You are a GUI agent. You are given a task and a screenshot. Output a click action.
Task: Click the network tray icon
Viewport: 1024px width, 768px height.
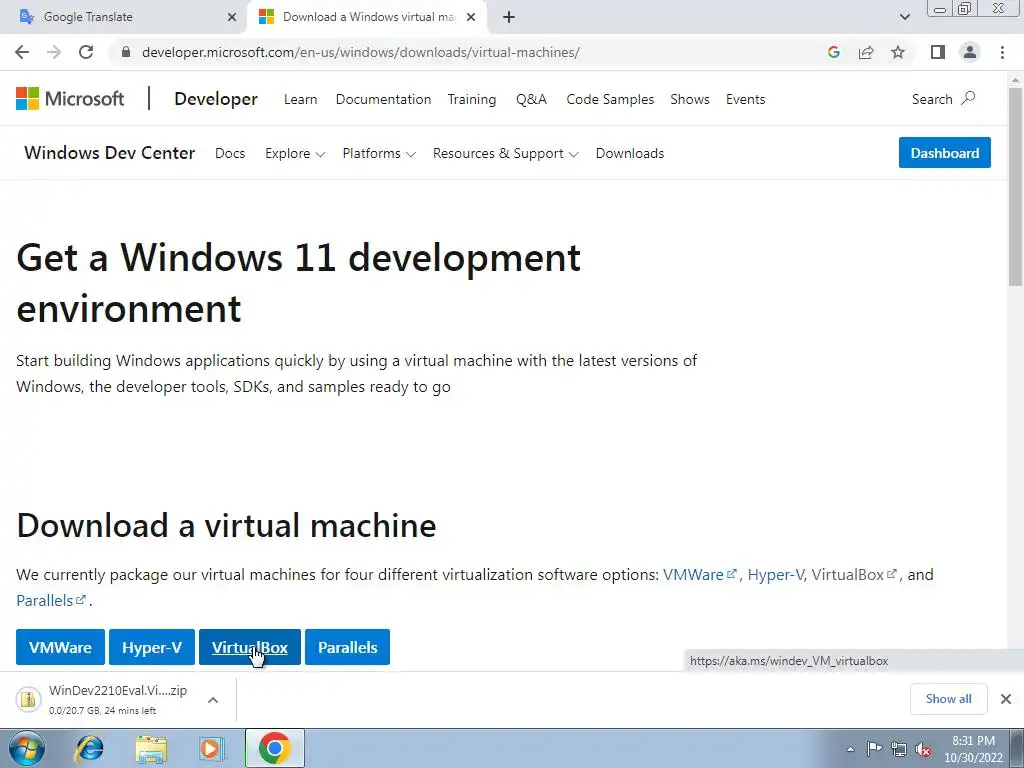point(899,749)
